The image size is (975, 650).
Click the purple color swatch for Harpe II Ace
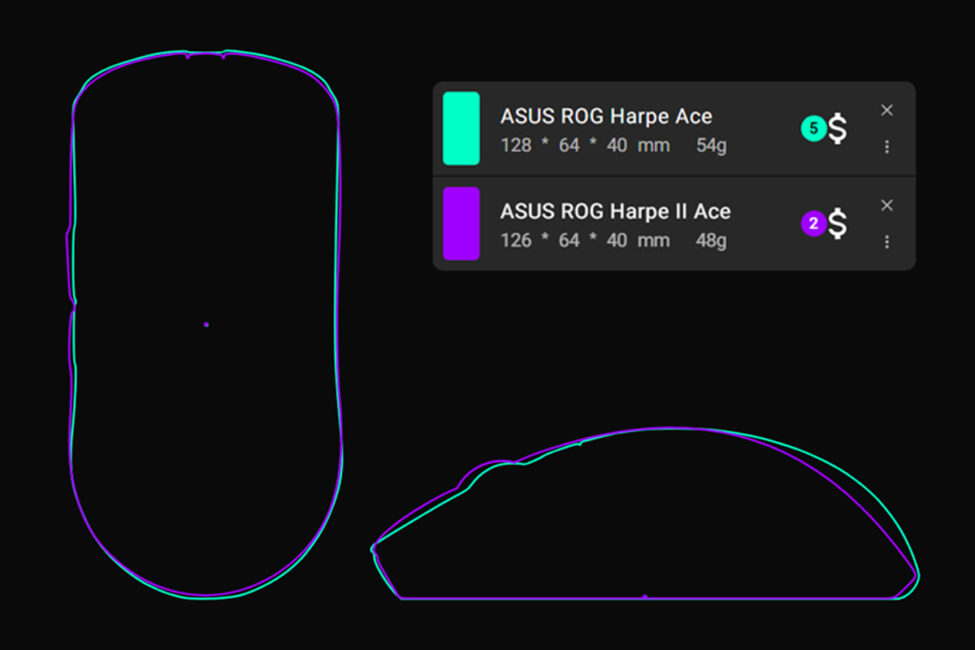click(461, 223)
